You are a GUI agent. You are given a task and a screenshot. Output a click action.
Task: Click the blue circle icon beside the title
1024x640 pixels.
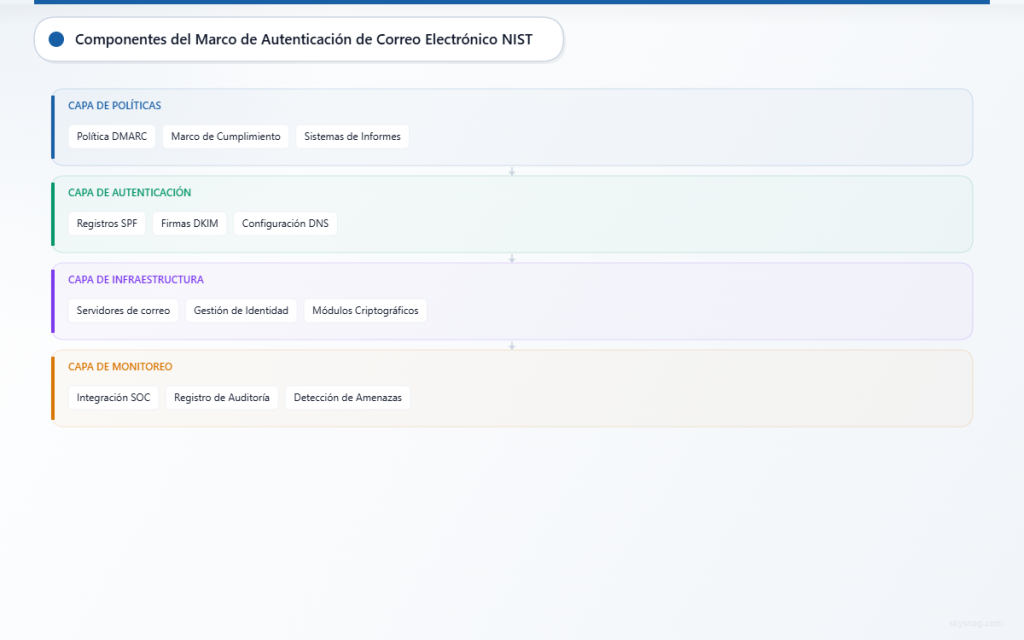pos(56,39)
